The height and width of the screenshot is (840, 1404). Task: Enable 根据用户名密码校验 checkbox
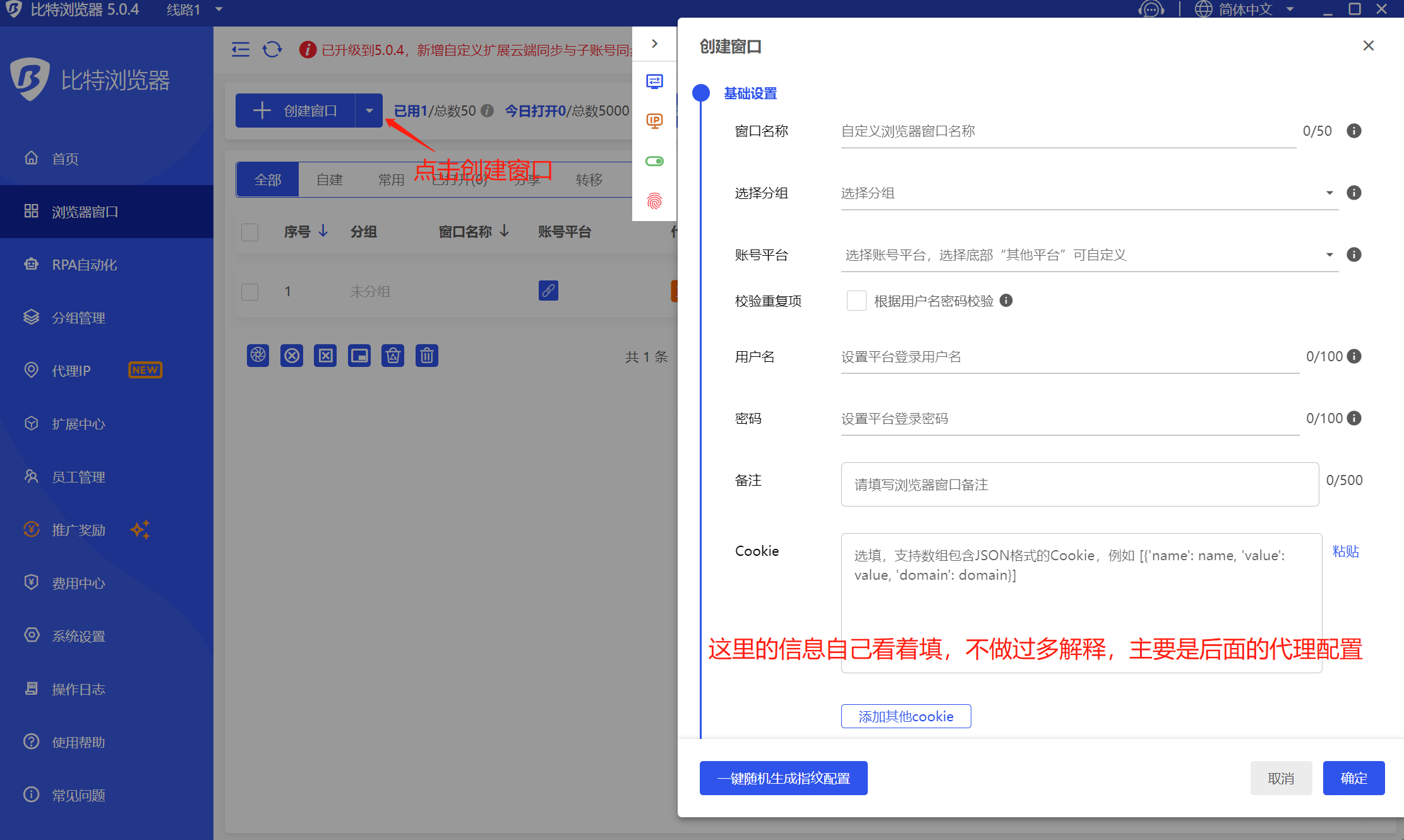(x=856, y=301)
